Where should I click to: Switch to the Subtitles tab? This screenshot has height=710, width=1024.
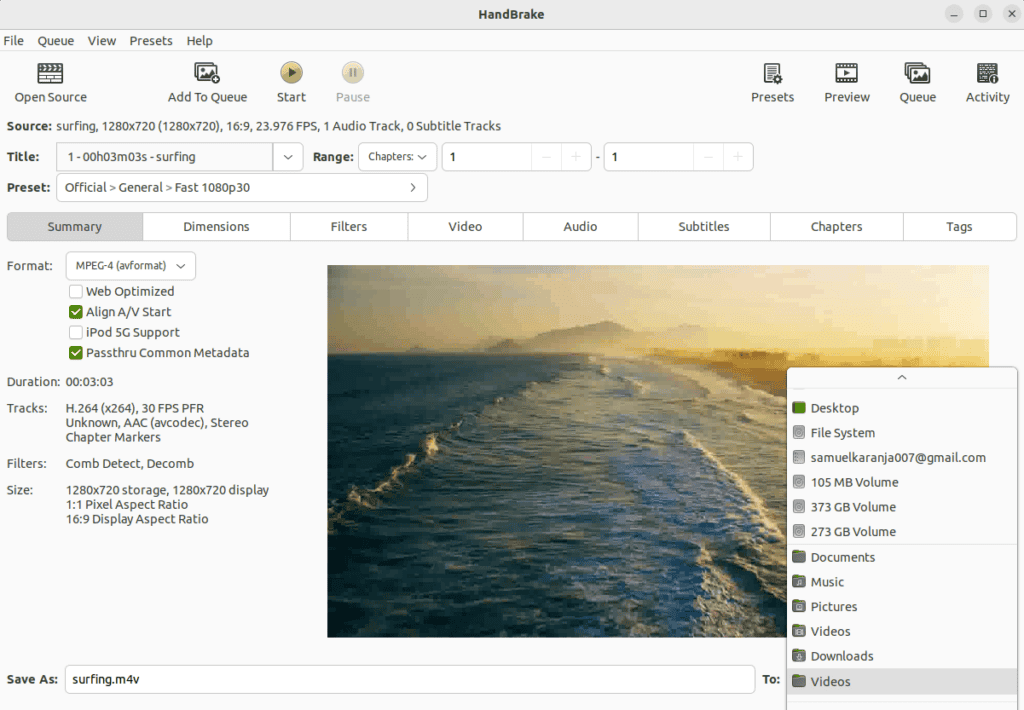coord(703,227)
